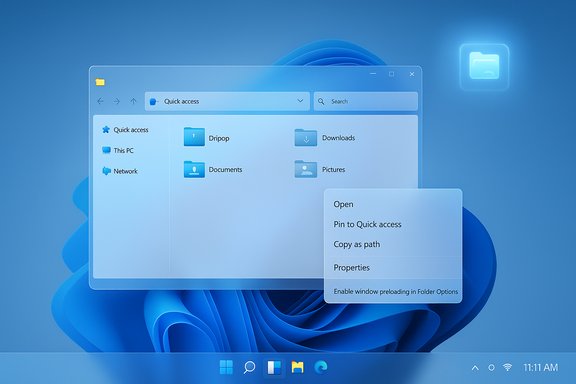Click the Pictures folder name
Viewport: 576px width, 384px height.
[334, 169]
